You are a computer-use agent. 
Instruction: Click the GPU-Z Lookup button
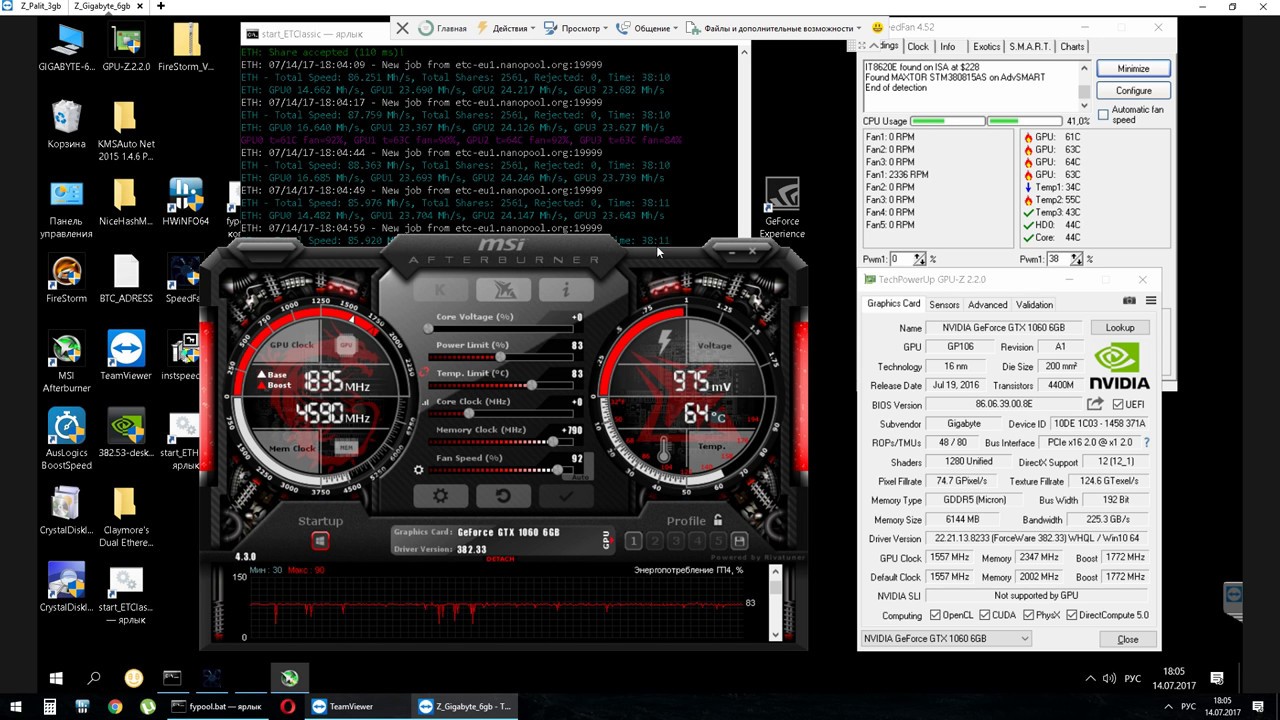pos(1119,328)
